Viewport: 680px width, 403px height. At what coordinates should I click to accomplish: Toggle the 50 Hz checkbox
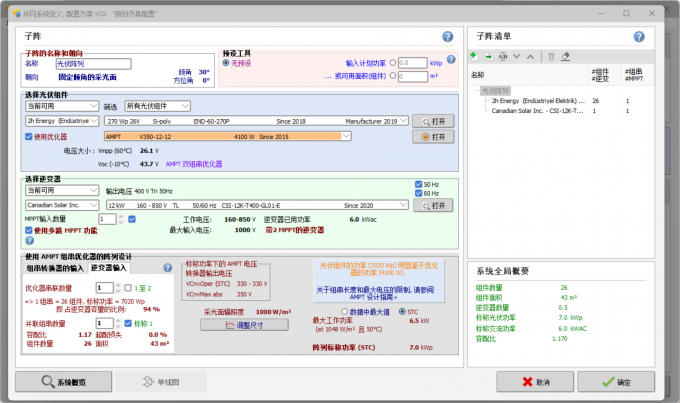click(418, 184)
